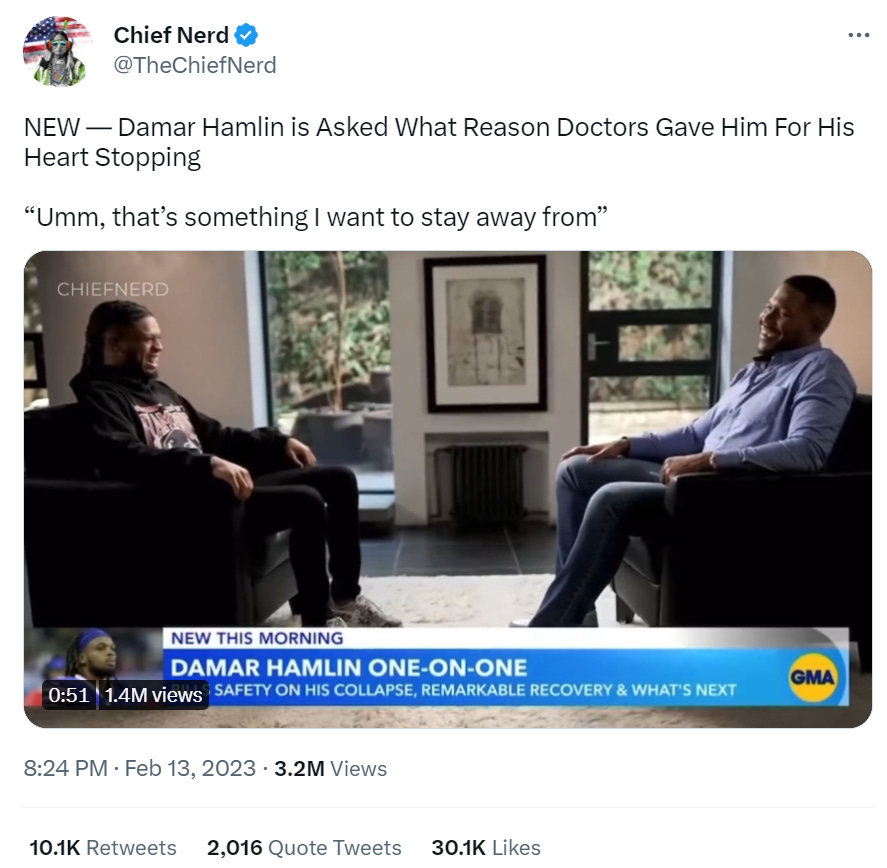
Task: Open the 2,016 Quote Tweets list
Action: pos(304,848)
